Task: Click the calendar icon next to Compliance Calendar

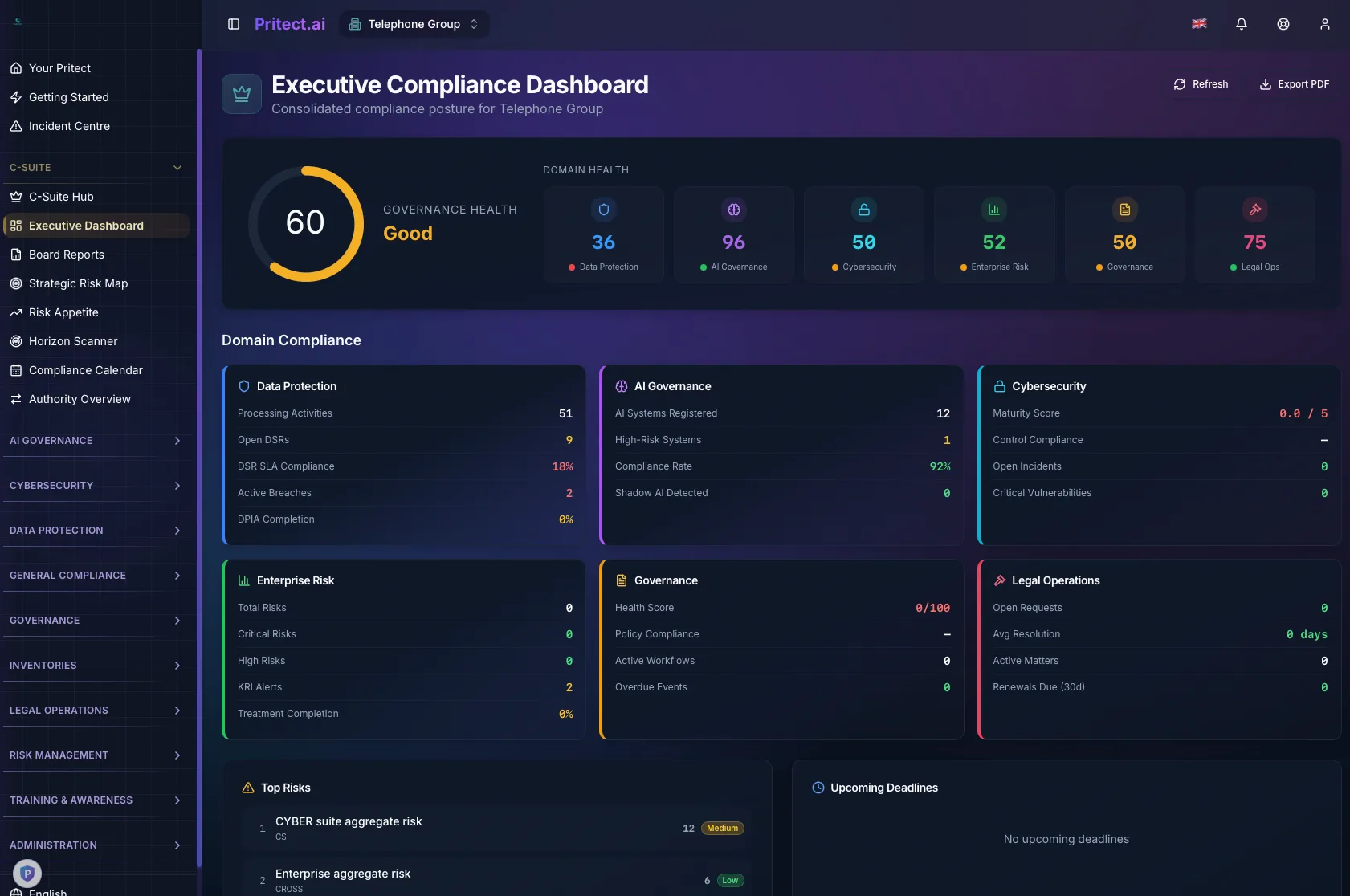Action: [x=16, y=370]
